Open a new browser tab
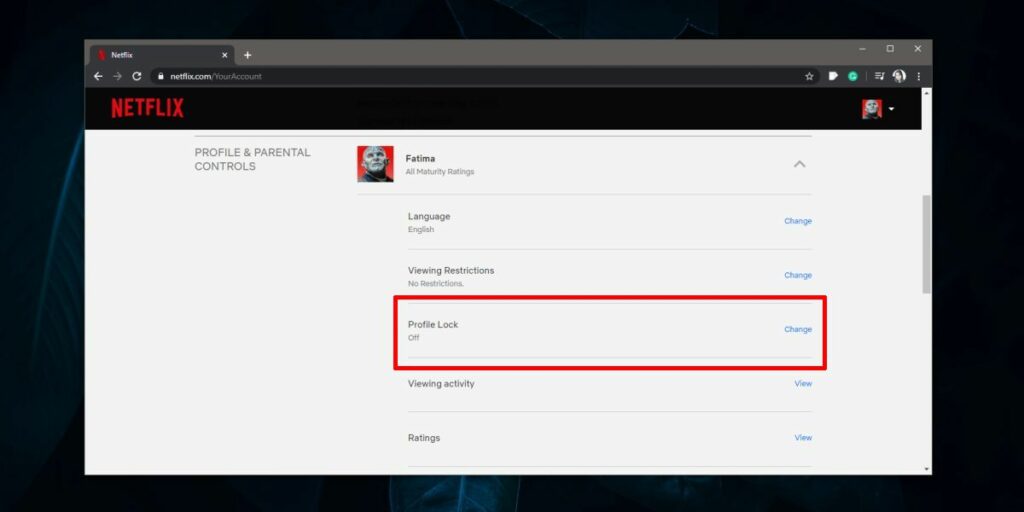 point(248,56)
